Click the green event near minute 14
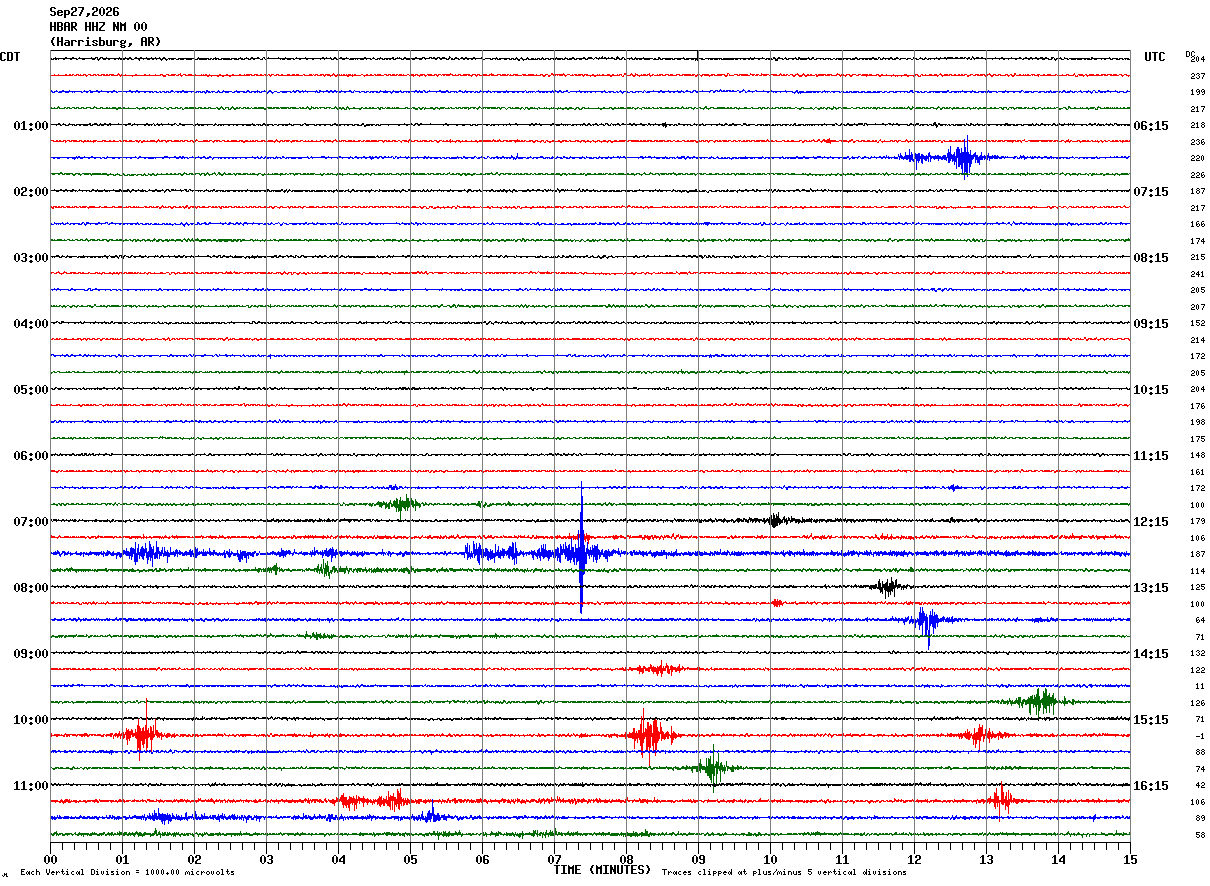Viewport: 1210px width, 886px height. 1040,701
